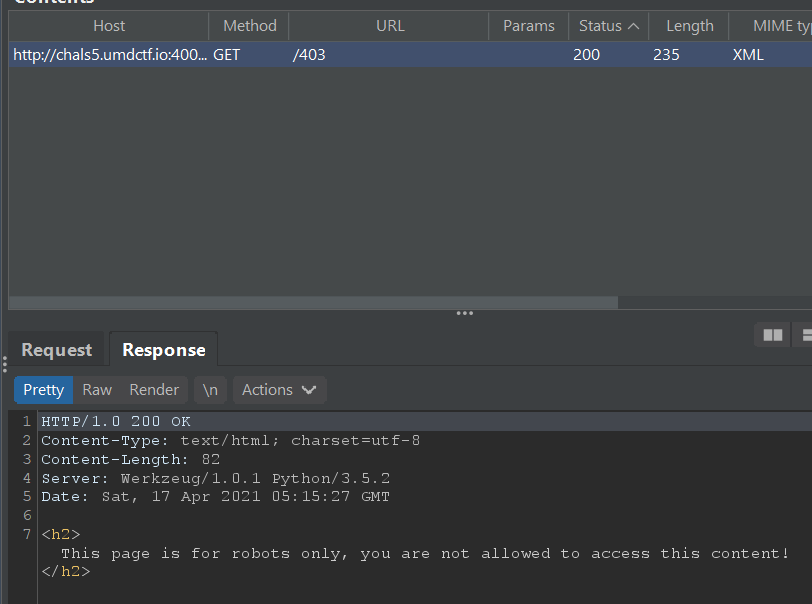Image resolution: width=812 pixels, height=604 pixels.
Task: Select side-by-side layout icon
Action: (773, 336)
